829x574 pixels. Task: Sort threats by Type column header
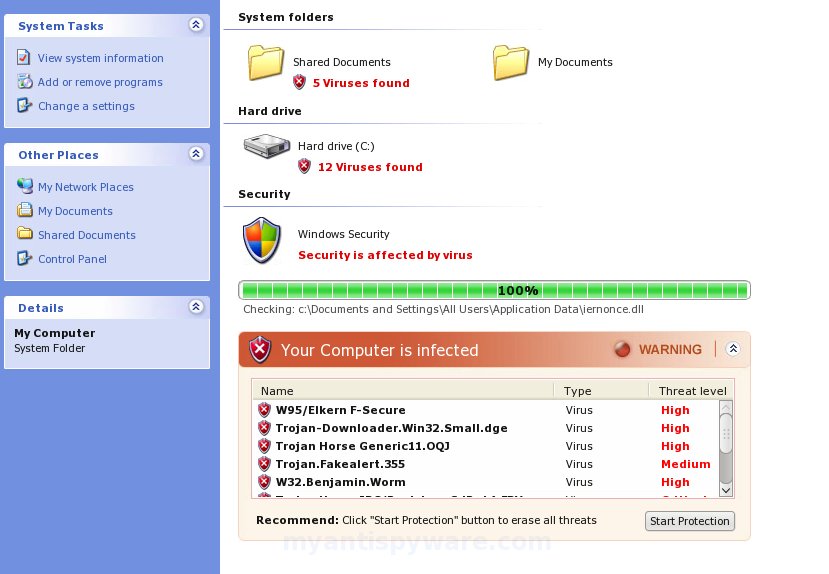pyautogui.click(x=601, y=391)
